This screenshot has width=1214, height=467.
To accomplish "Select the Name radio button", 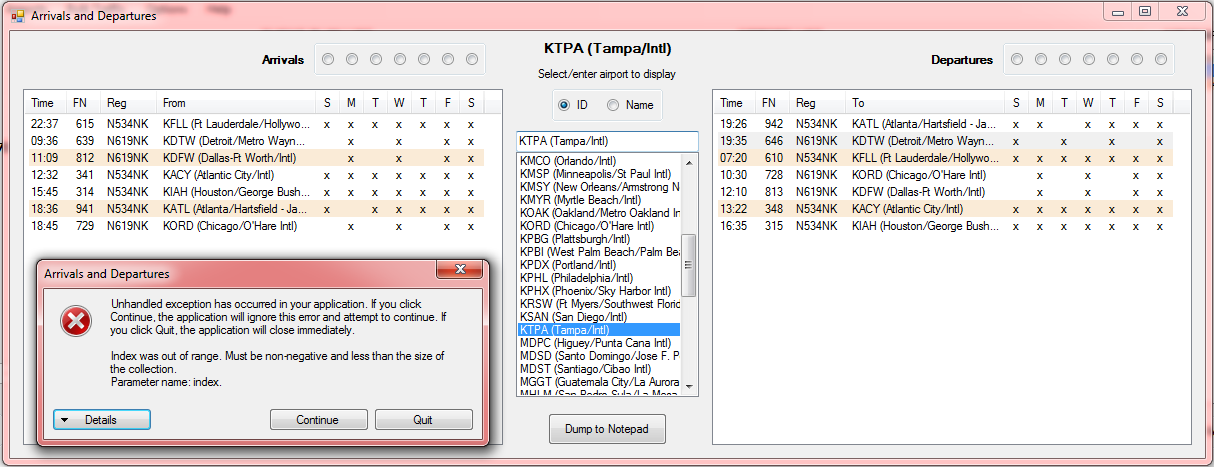I will point(613,105).
